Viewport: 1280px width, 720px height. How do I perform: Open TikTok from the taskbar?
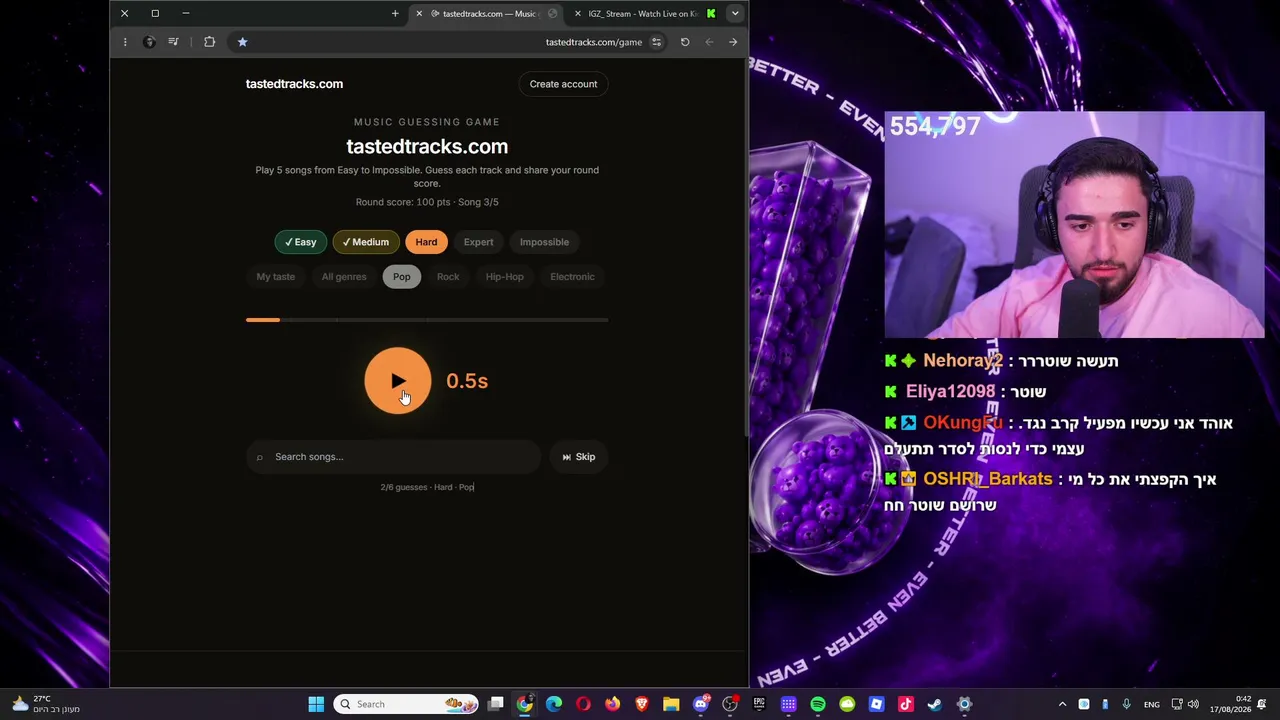tap(906, 704)
